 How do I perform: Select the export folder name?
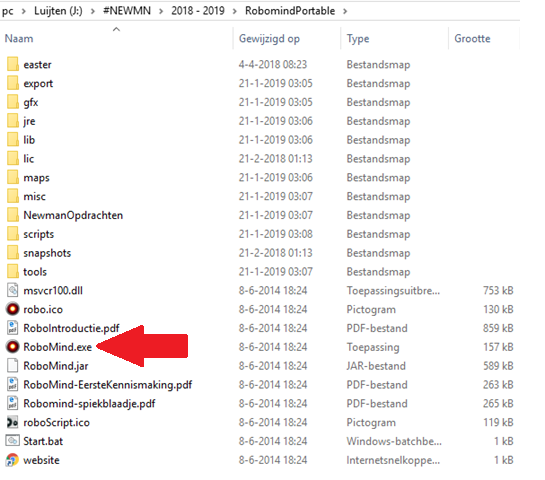(x=38, y=84)
